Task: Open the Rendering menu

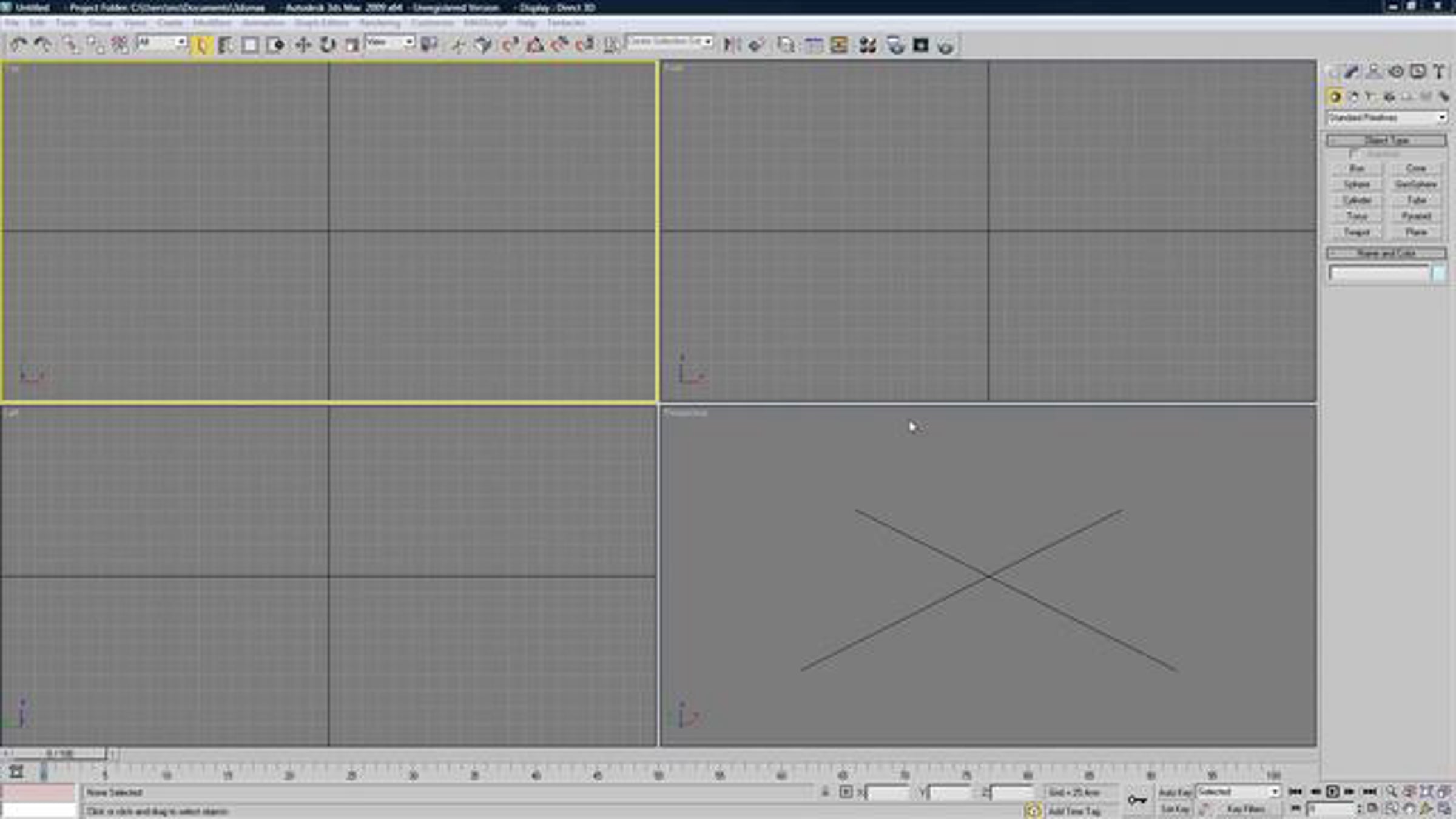Action: pyautogui.click(x=380, y=23)
